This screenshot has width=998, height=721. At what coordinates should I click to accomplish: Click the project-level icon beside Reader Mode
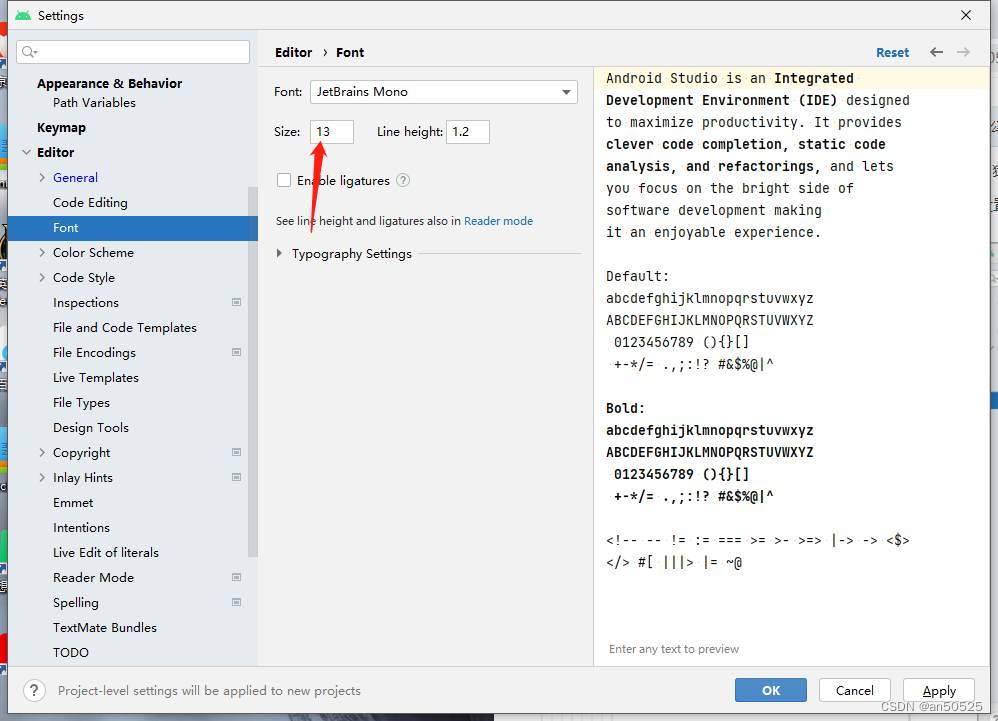[x=237, y=577]
